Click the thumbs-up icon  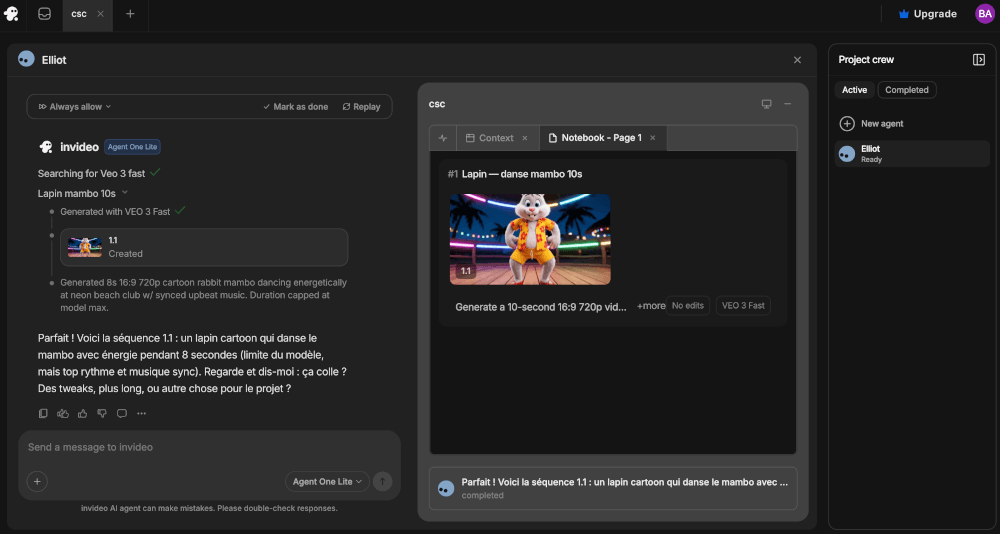click(x=82, y=413)
